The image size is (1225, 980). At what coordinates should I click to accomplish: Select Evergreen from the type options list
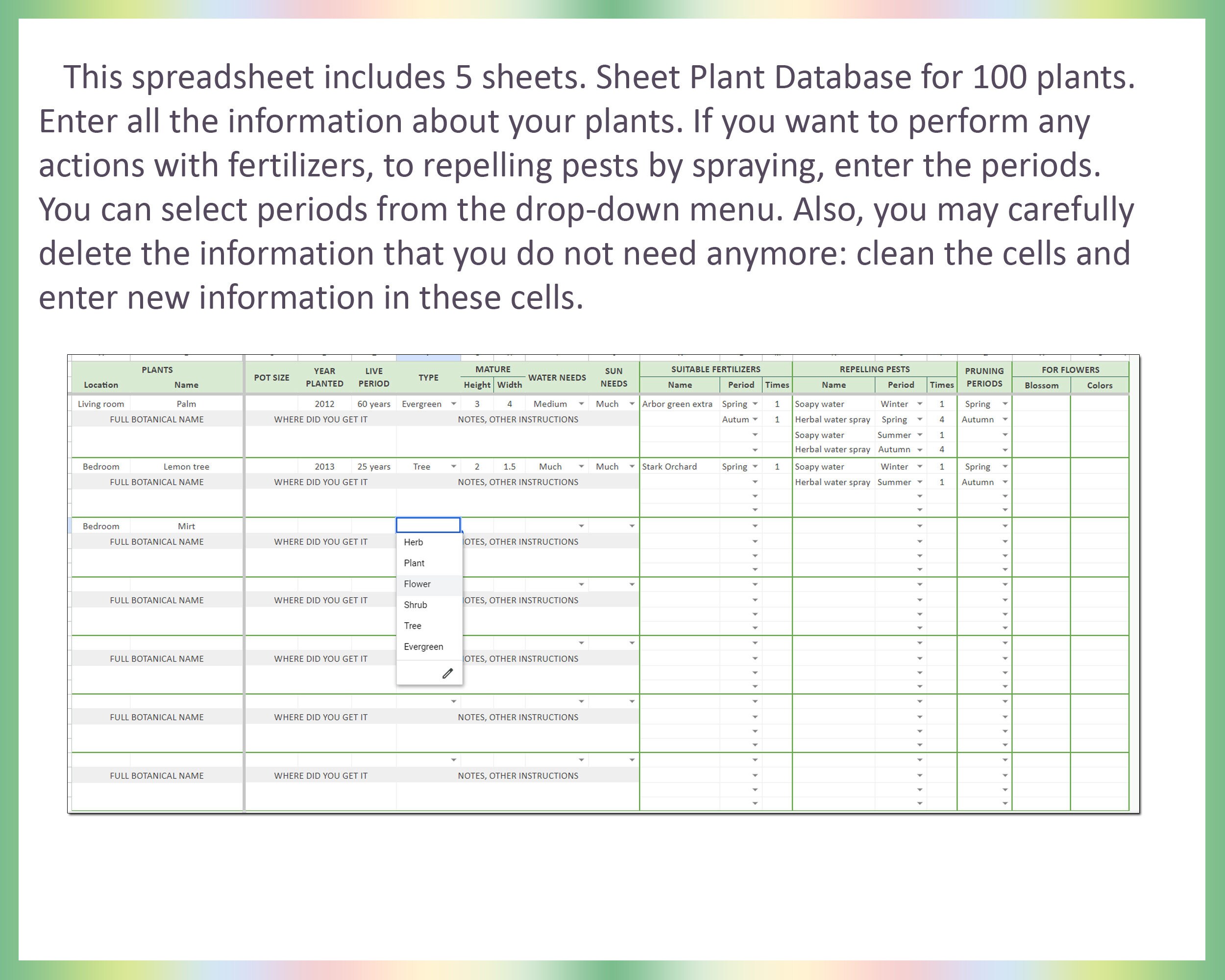423,646
